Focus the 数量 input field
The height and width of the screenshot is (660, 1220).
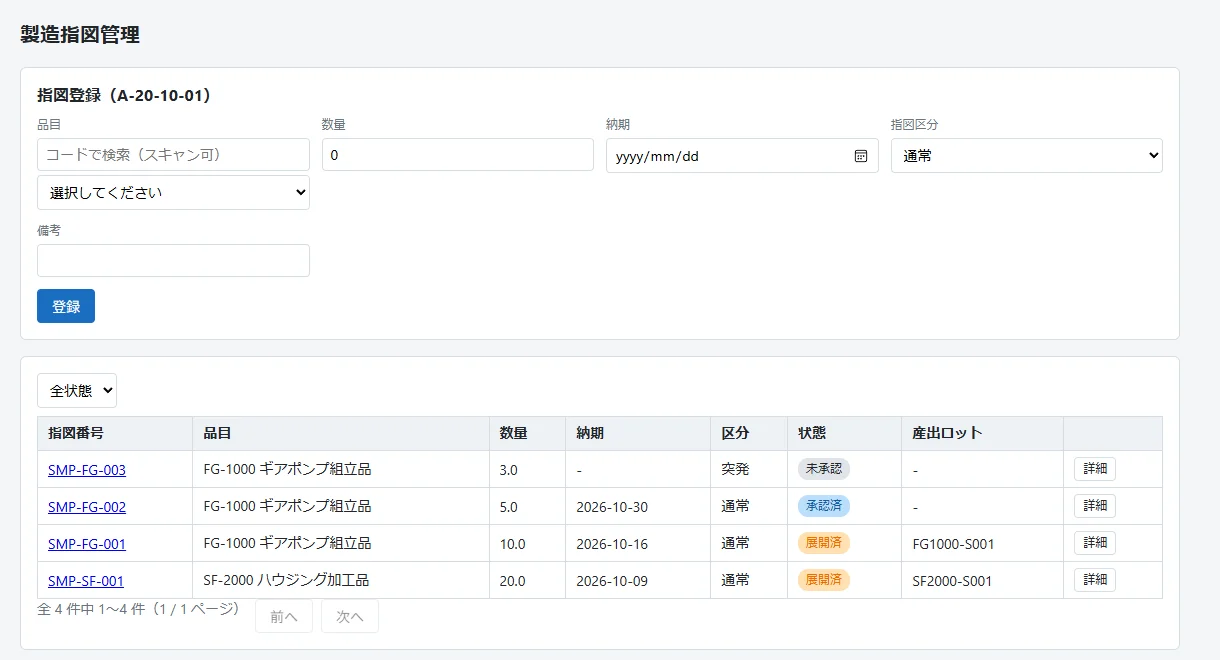[458, 155]
